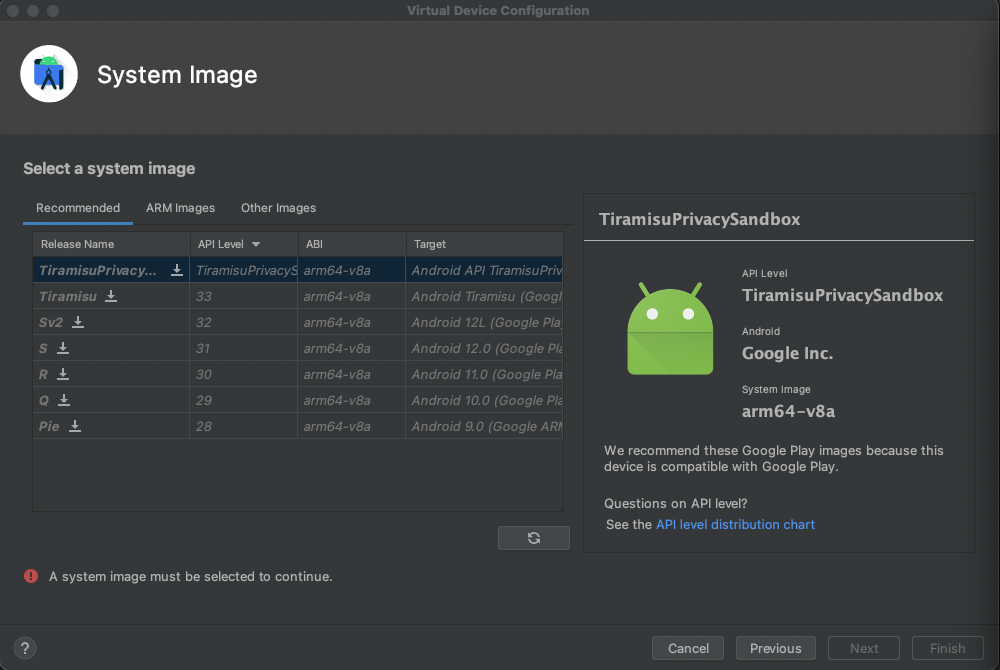Click the red error indicator icon
Screen dimensions: 1000x670
coord(31,576)
